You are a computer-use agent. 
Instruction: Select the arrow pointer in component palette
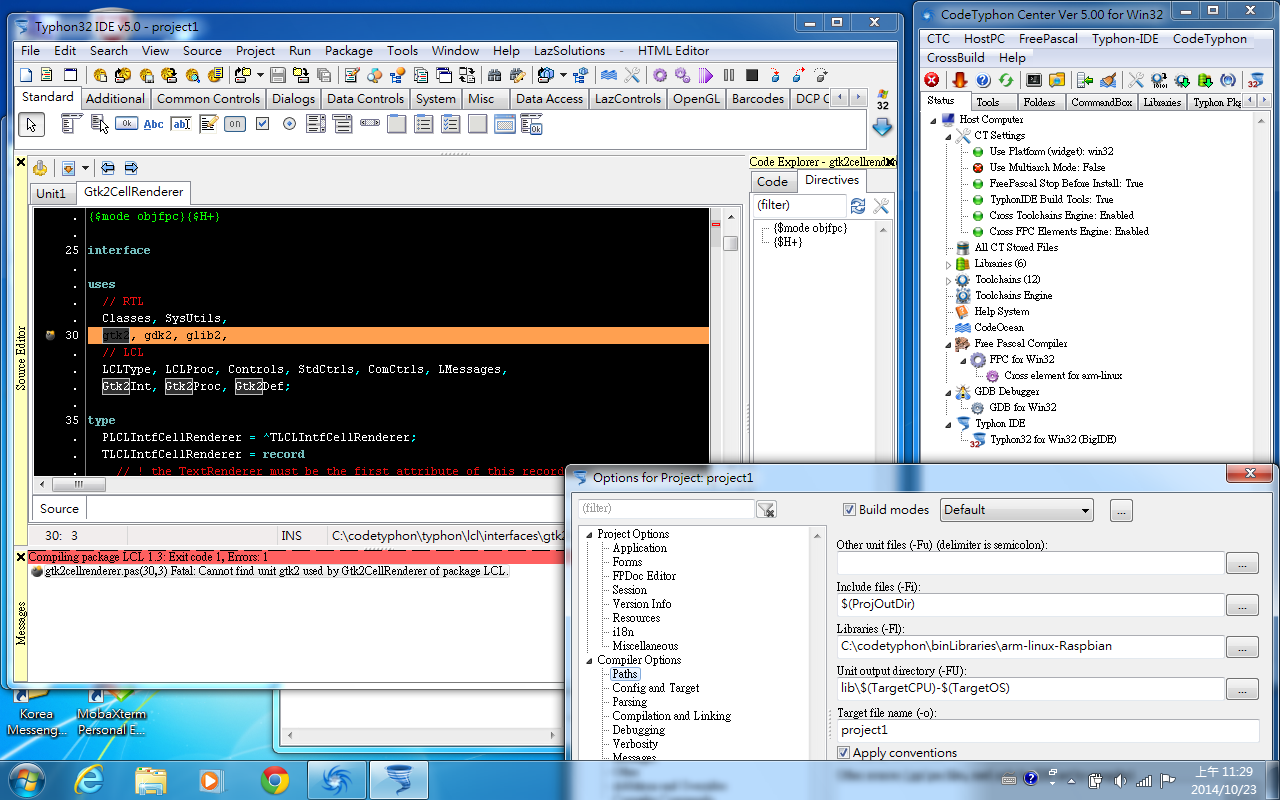click(31, 124)
